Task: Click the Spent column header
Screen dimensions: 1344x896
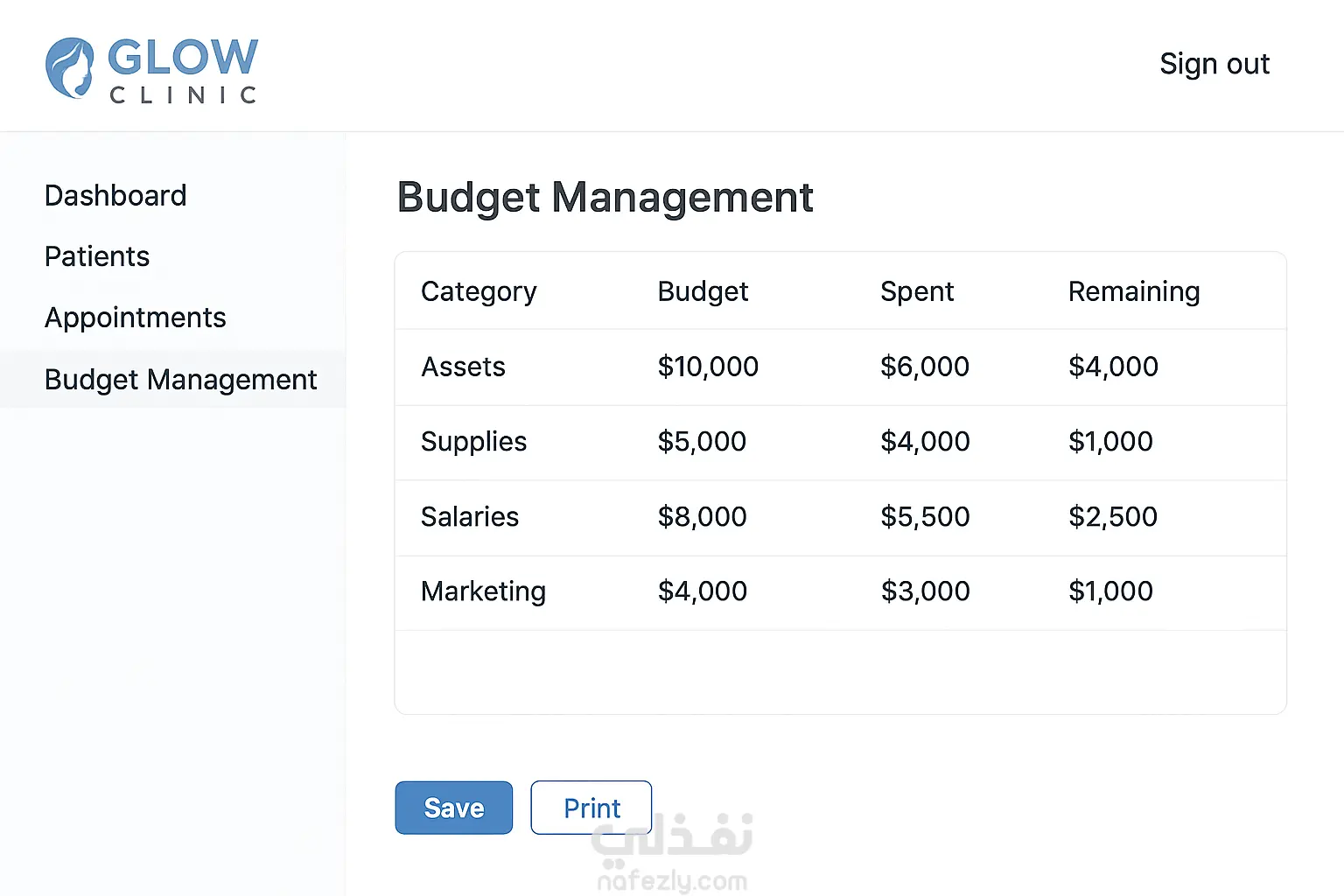Action: pyautogui.click(x=917, y=291)
